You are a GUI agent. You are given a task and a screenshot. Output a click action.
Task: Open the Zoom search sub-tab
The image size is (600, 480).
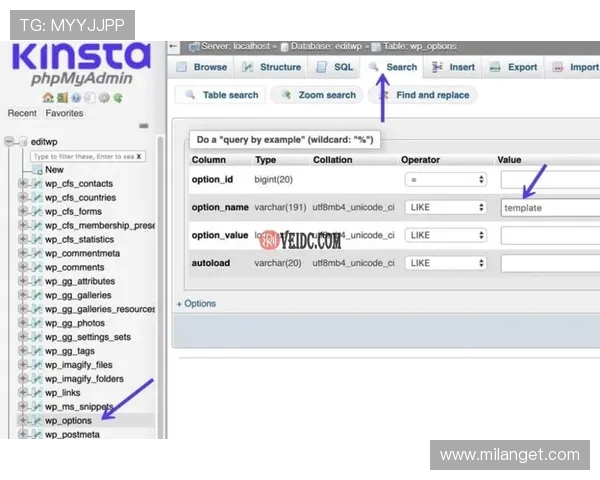(318, 95)
